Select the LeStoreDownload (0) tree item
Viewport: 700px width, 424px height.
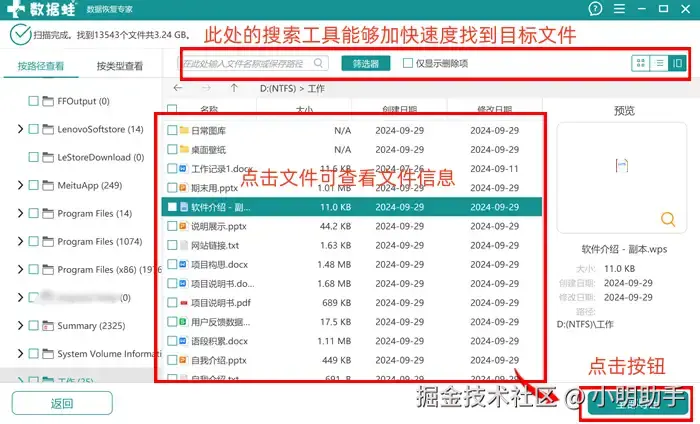(x=100, y=157)
